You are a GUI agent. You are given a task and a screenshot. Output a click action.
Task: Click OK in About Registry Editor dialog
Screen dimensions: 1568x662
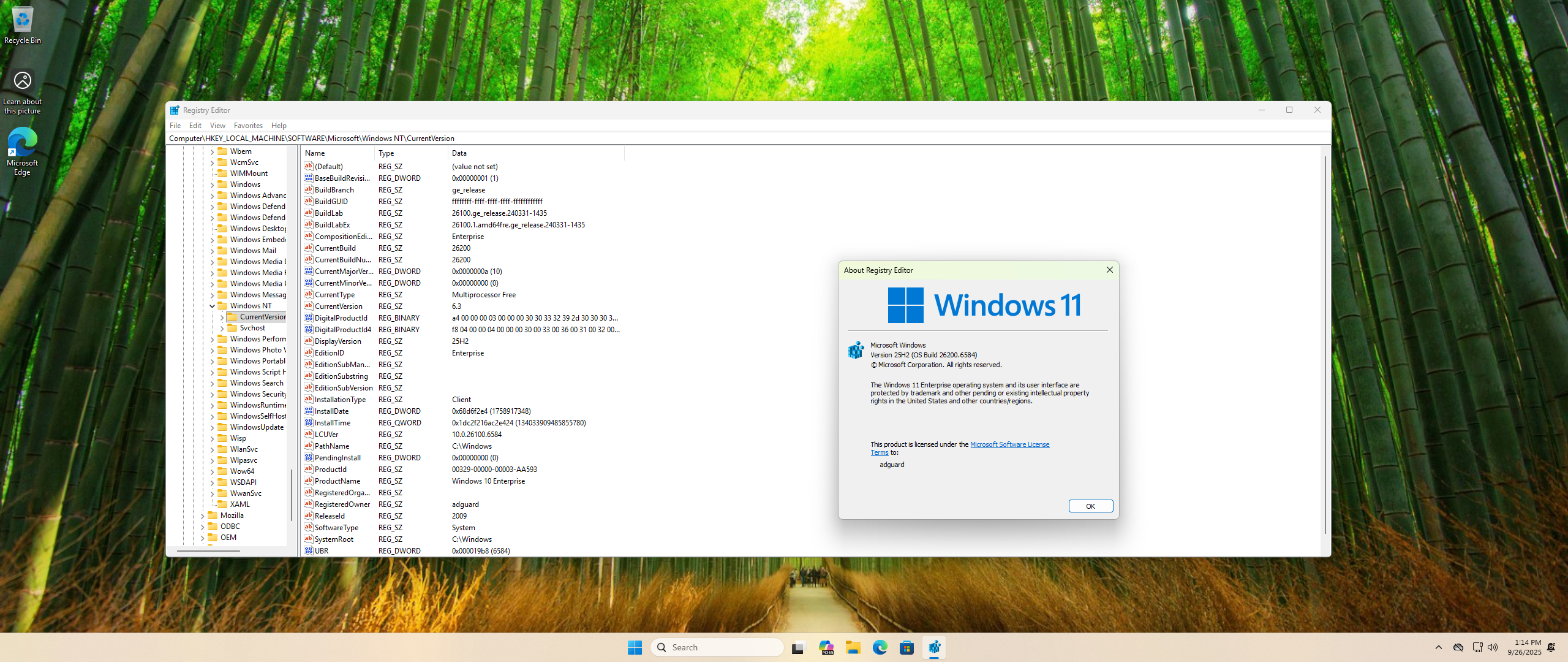coord(1090,506)
